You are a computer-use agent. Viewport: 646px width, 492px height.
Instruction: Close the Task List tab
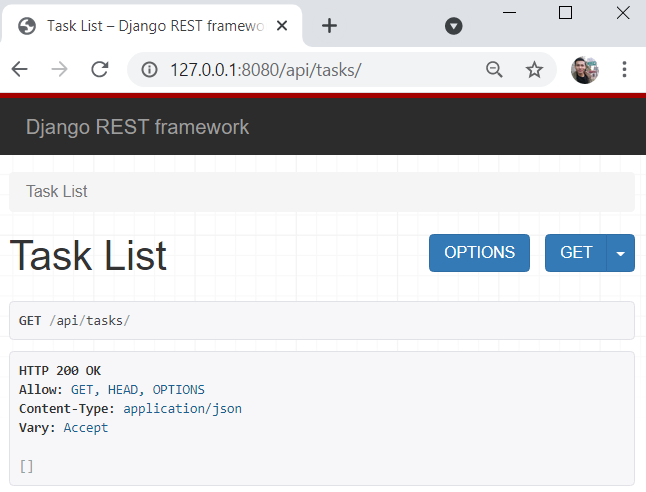tap(282, 26)
